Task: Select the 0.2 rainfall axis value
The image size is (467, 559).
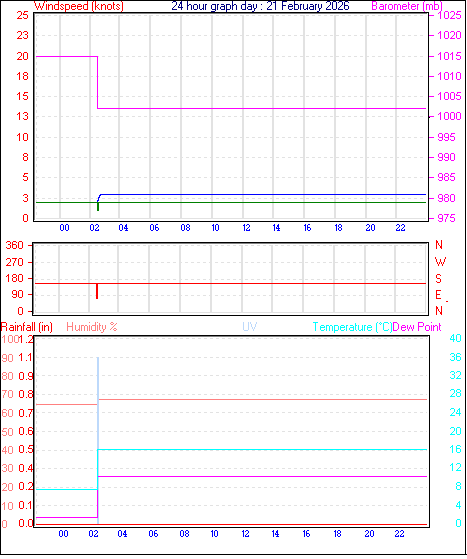Action: pyautogui.click(x=26, y=487)
